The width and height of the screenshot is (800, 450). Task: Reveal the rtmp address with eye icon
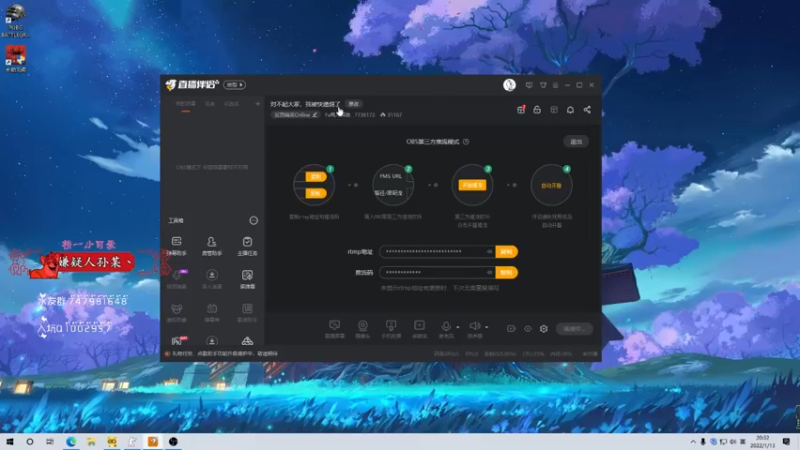[x=489, y=252]
